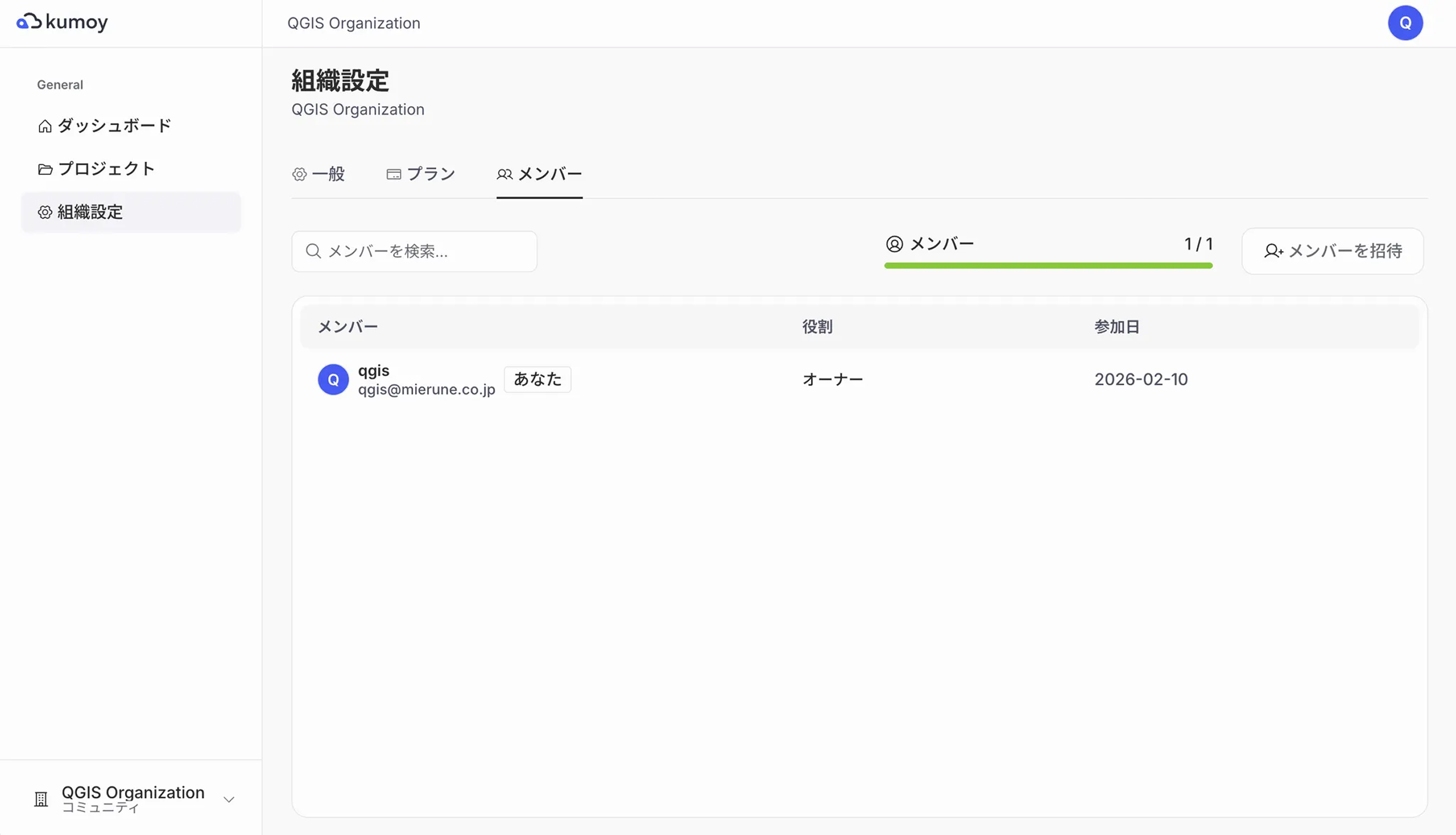Click the プロジェクト folder icon
Viewport: 1456px width, 835px height.
(x=45, y=169)
